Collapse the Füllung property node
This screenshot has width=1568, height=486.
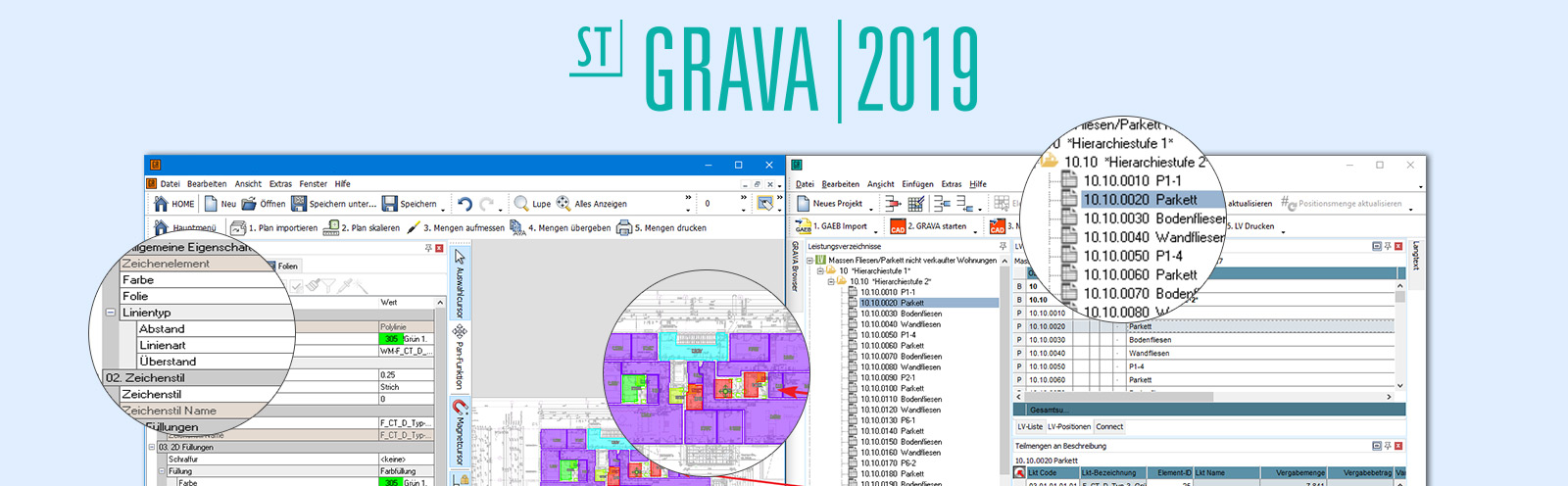click(x=162, y=471)
